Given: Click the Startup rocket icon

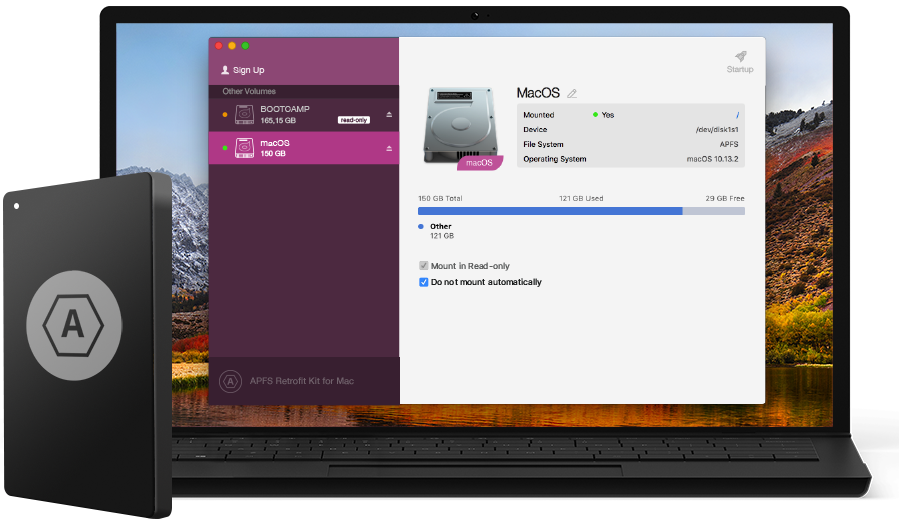Looking at the screenshot, I should click(x=741, y=56).
